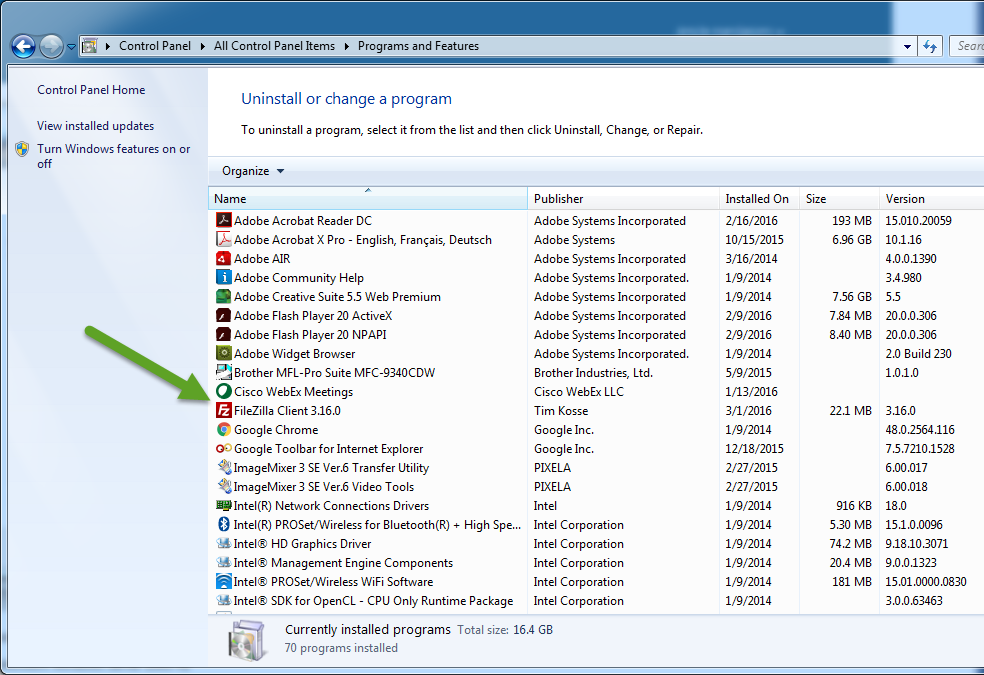Click the programs disc icon in details pane

247,640
